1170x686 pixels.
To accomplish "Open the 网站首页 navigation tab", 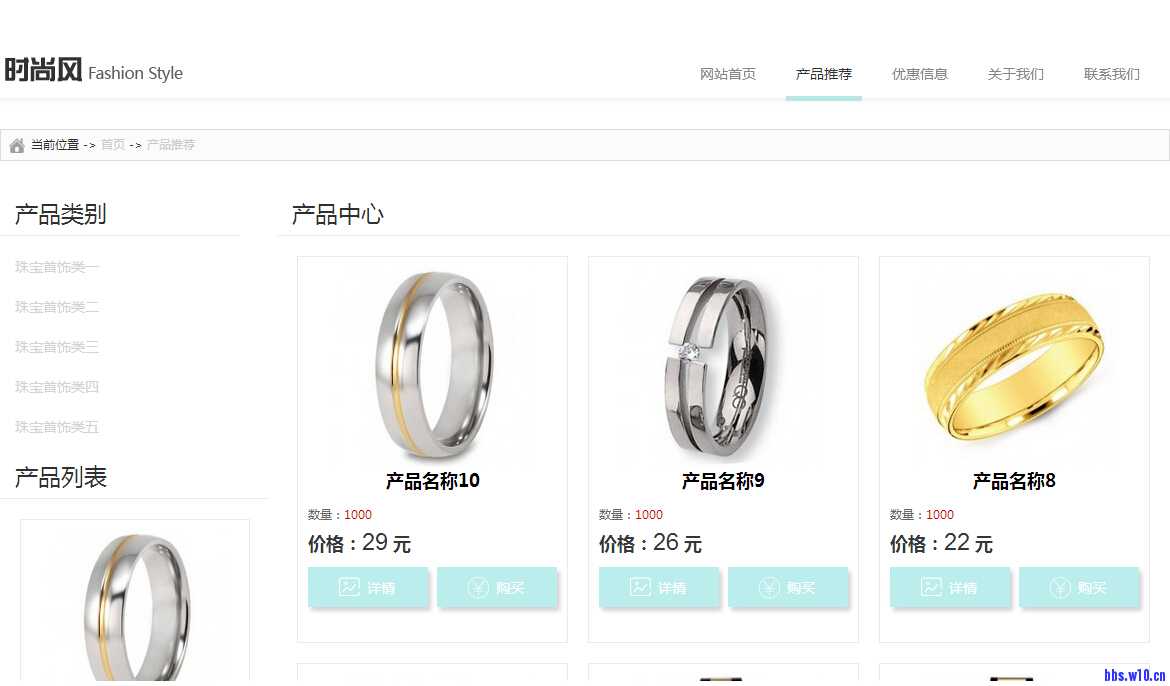I will (x=728, y=74).
